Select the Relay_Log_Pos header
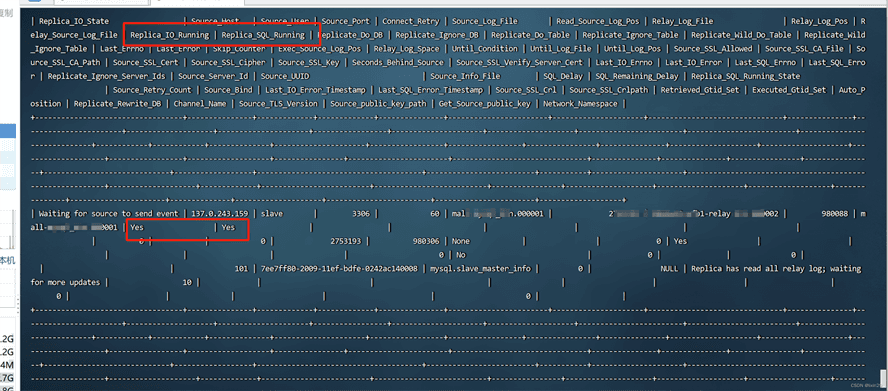The image size is (888, 391). tap(819, 21)
